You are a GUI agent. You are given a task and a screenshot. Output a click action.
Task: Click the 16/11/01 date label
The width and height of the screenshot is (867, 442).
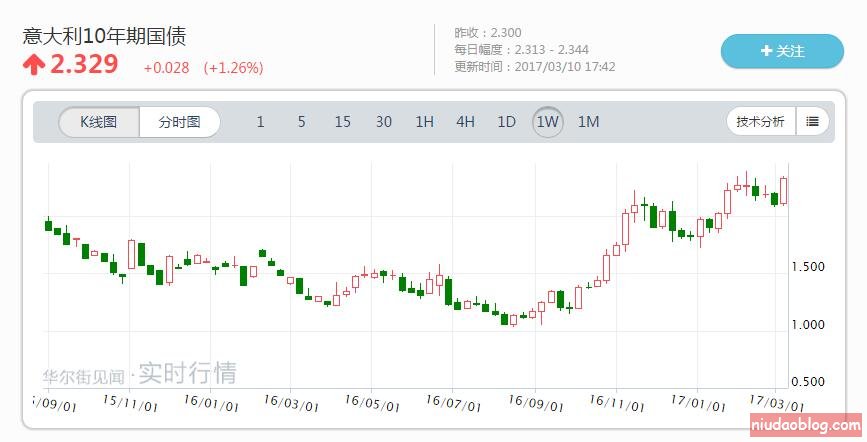coord(617,403)
